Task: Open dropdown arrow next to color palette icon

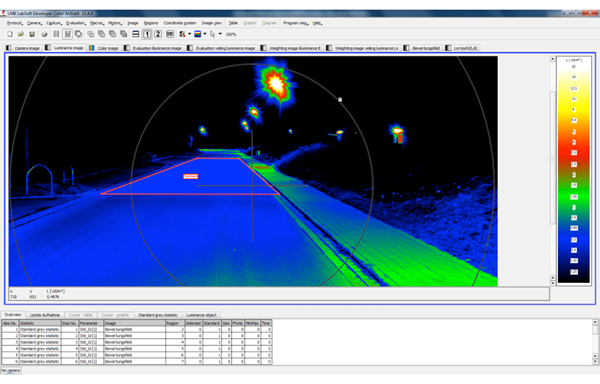Action: pyautogui.click(x=205, y=34)
